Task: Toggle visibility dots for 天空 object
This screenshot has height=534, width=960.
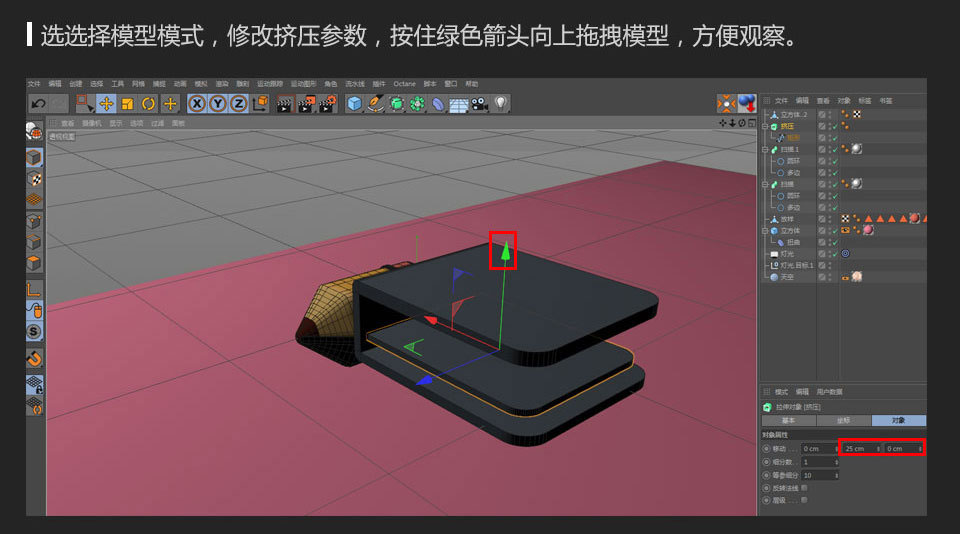Action: pos(830,277)
